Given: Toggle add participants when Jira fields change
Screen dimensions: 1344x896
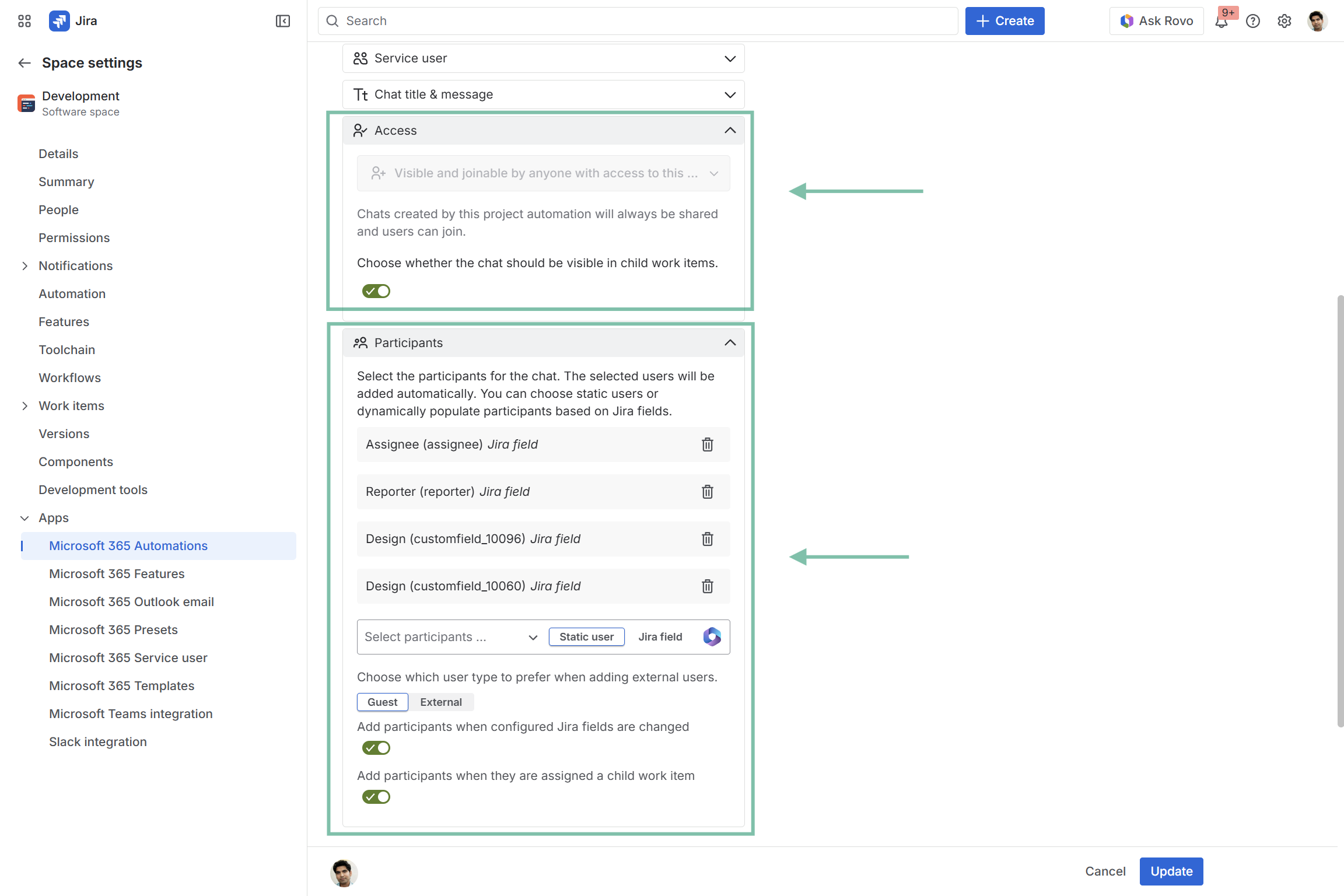Looking at the screenshot, I should click(376, 748).
